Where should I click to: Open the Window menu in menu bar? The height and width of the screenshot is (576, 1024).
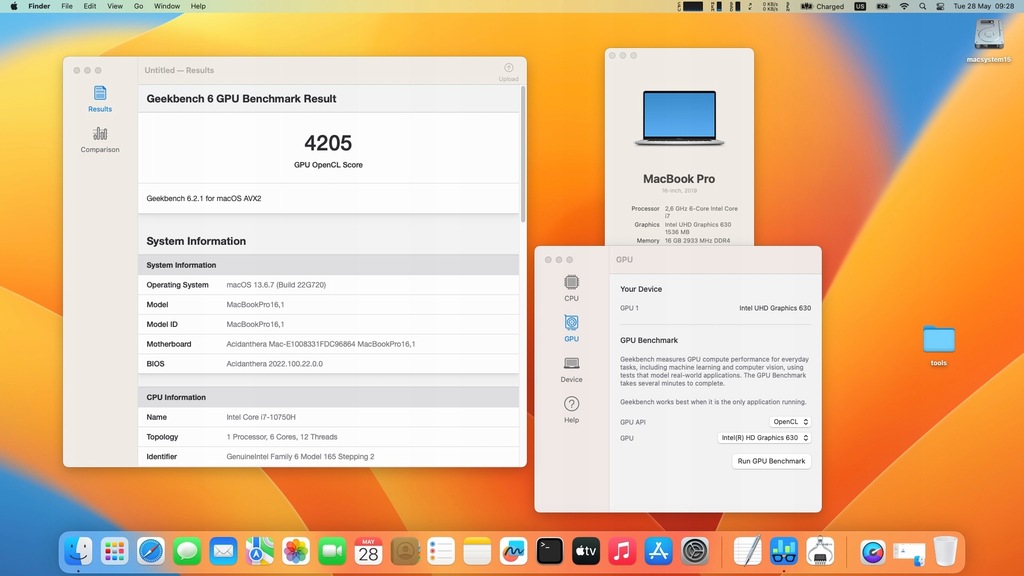point(167,6)
